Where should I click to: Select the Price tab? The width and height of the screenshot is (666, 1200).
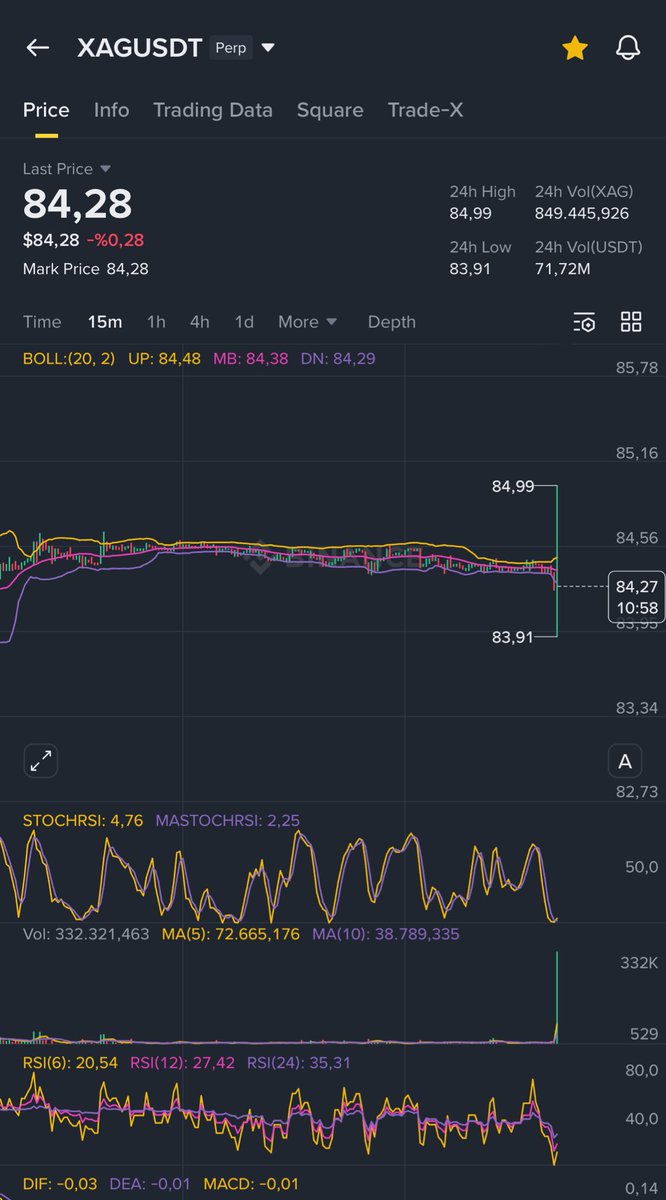46,110
